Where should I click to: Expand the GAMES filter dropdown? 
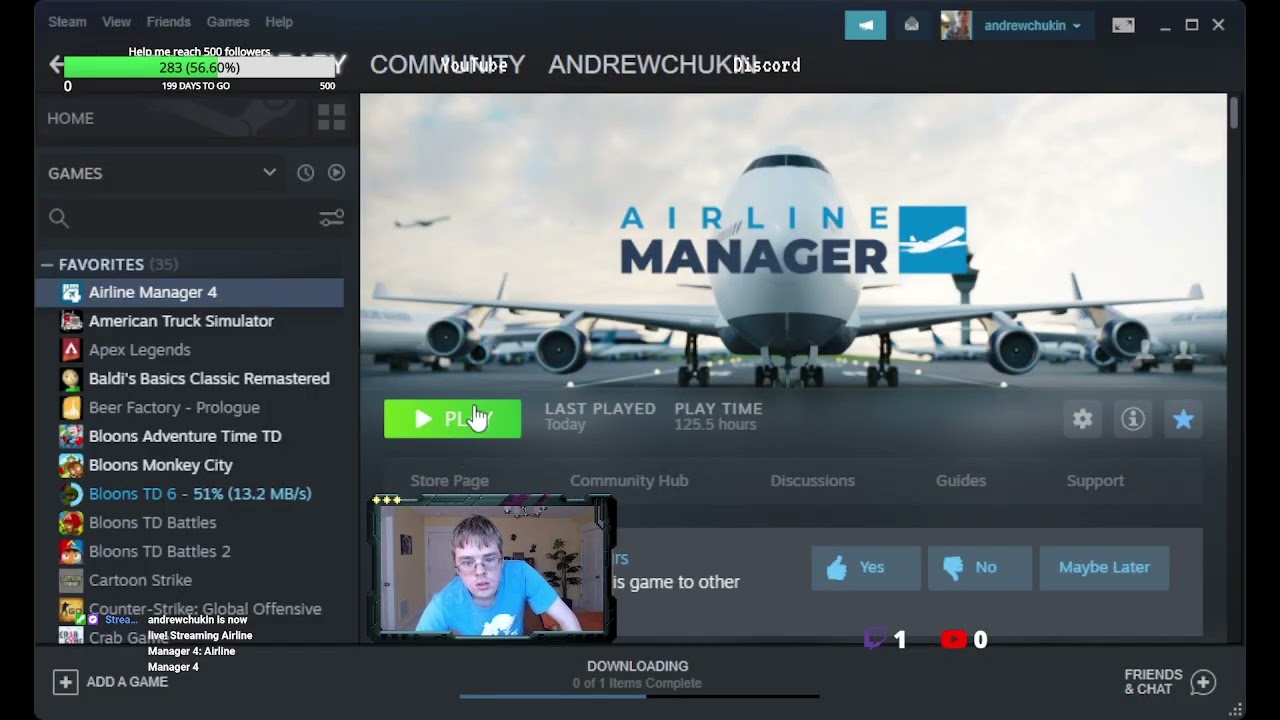(162, 173)
